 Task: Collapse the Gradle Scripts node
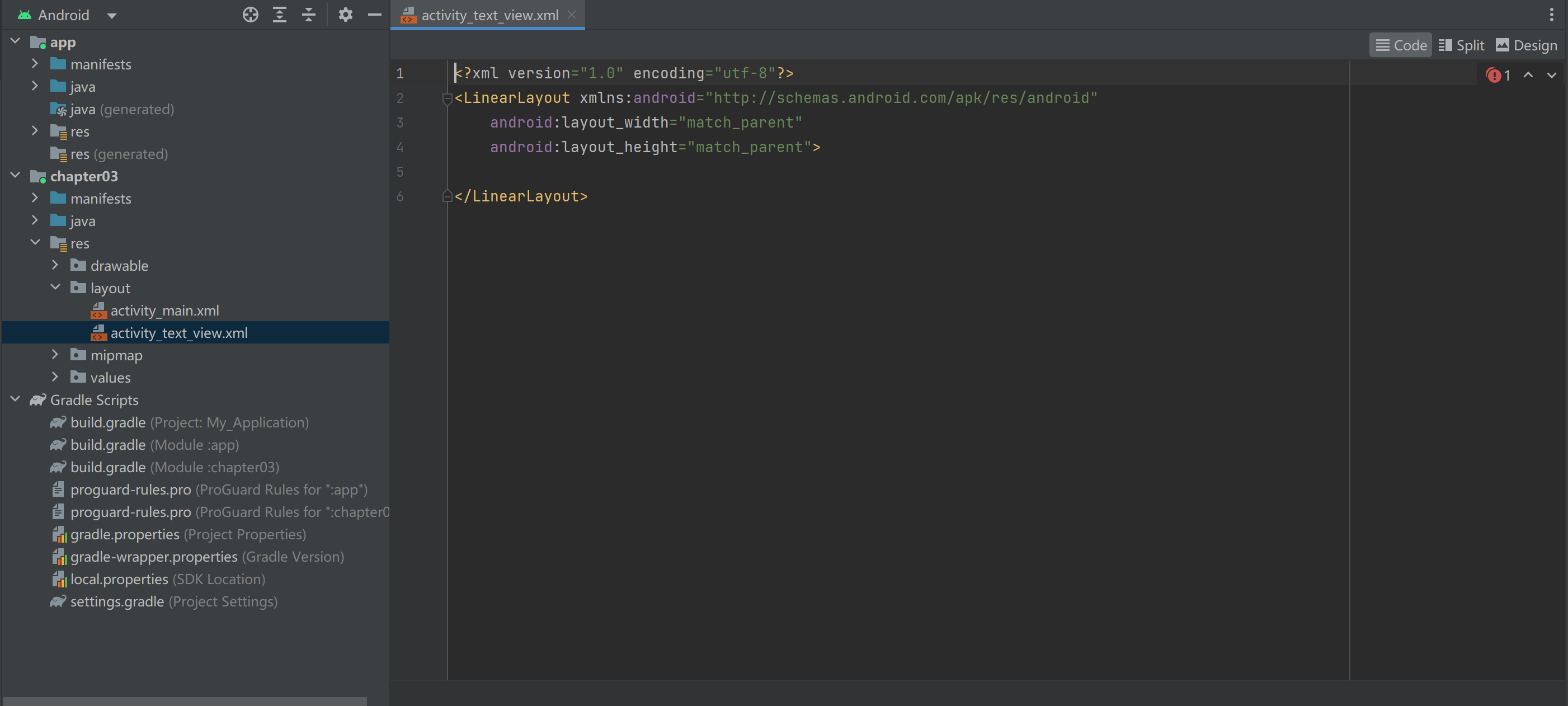pyautogui.click(x=15, y=399)
